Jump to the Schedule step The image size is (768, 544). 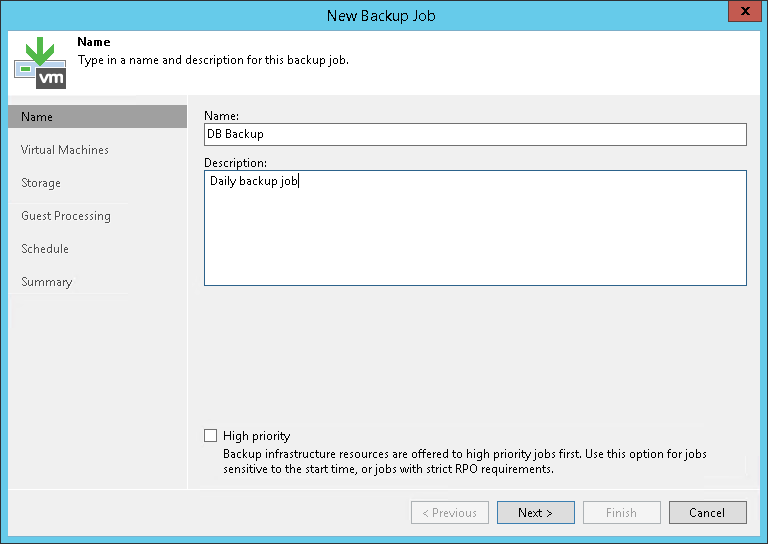point(45,249)
